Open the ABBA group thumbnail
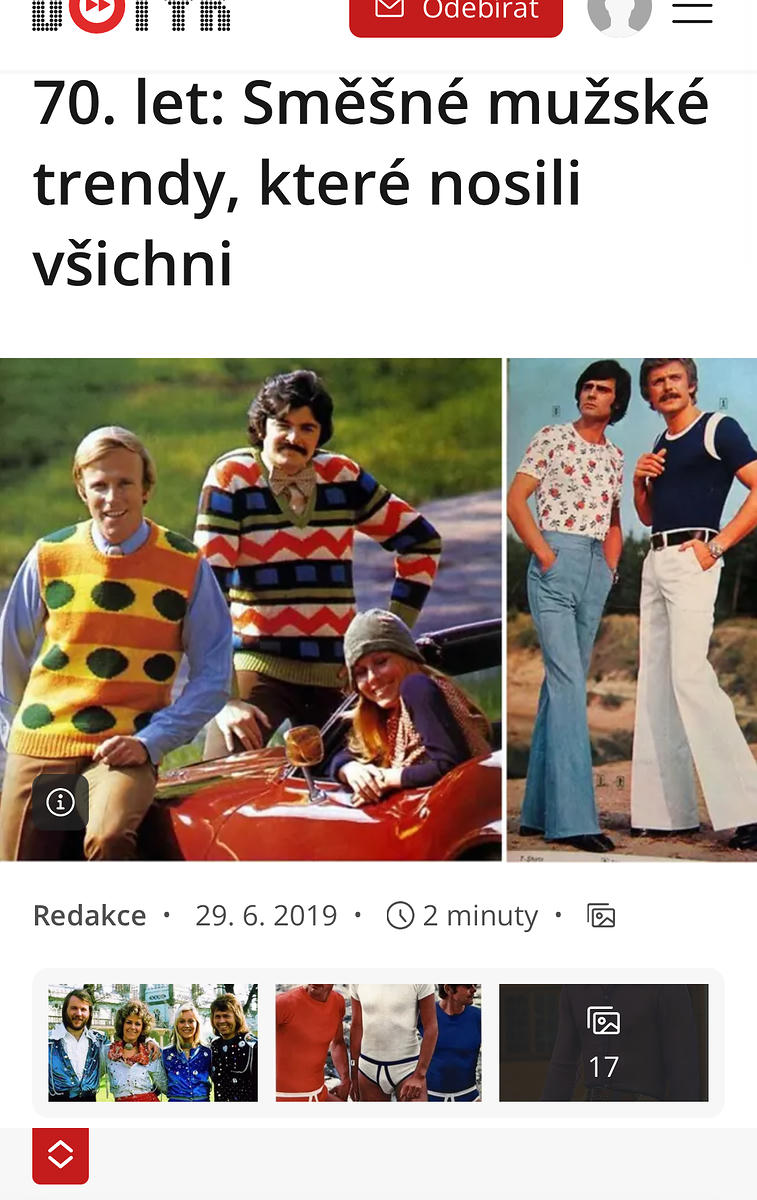This screenshot has width=757, height=1200. [x=153, y=1043]
